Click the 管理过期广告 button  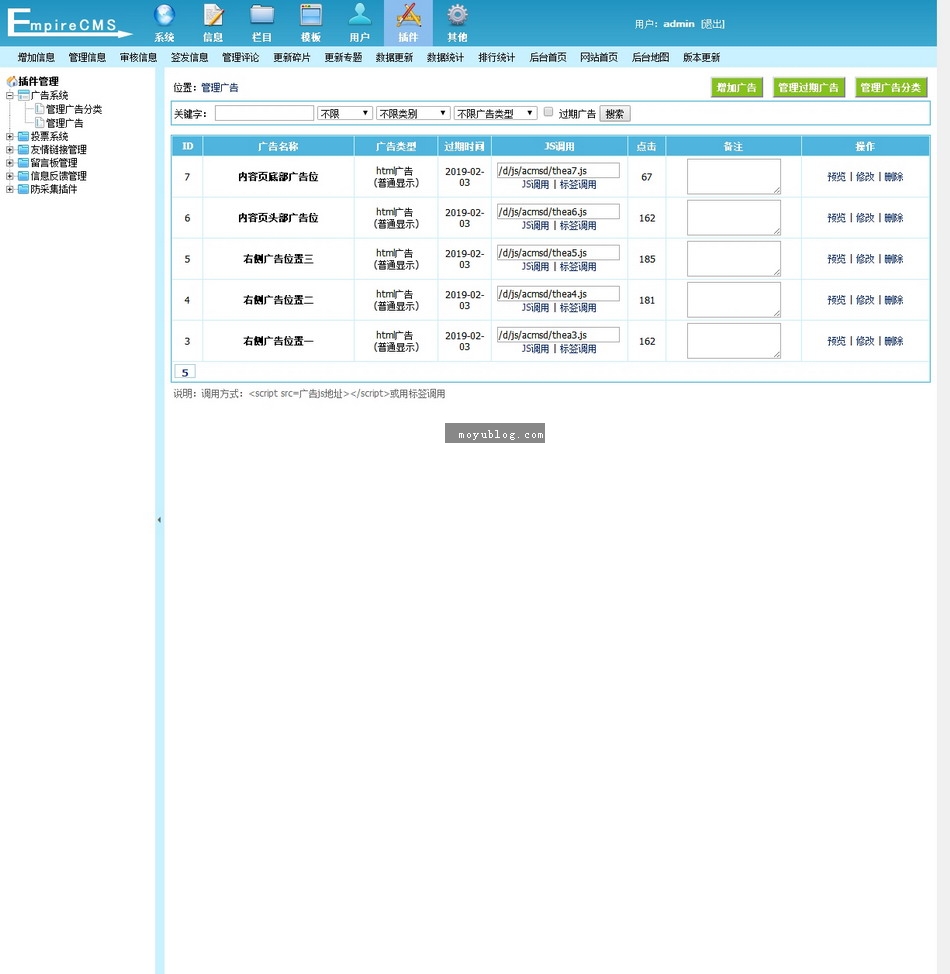click(808, 88)
